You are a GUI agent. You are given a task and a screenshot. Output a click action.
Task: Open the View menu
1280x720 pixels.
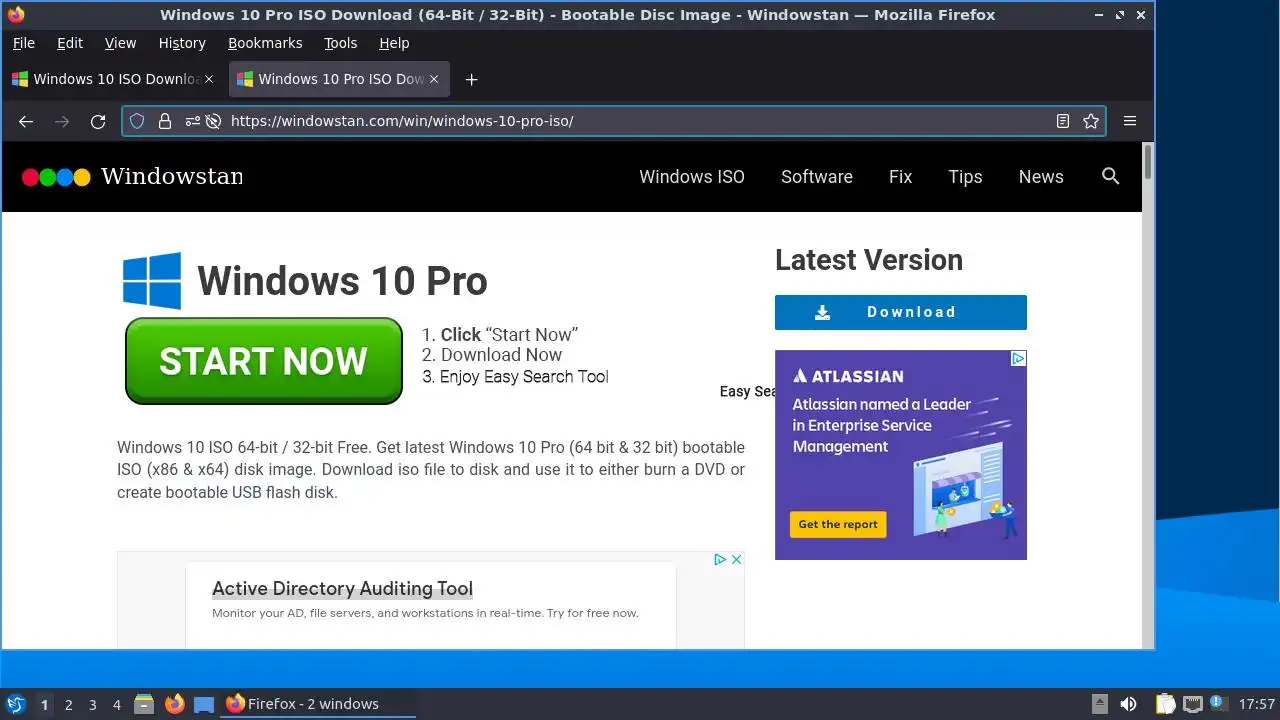tap(120, 43)
